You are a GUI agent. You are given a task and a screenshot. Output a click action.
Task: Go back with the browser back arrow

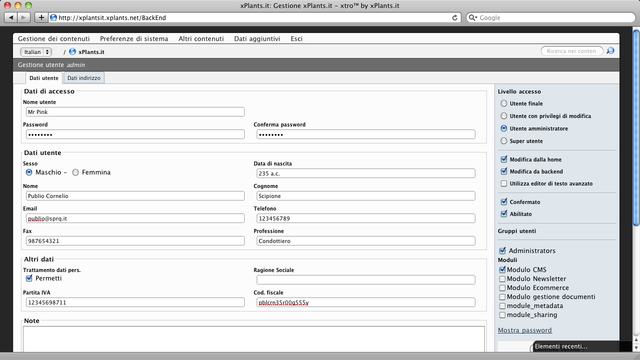click(x=11, y=18)
